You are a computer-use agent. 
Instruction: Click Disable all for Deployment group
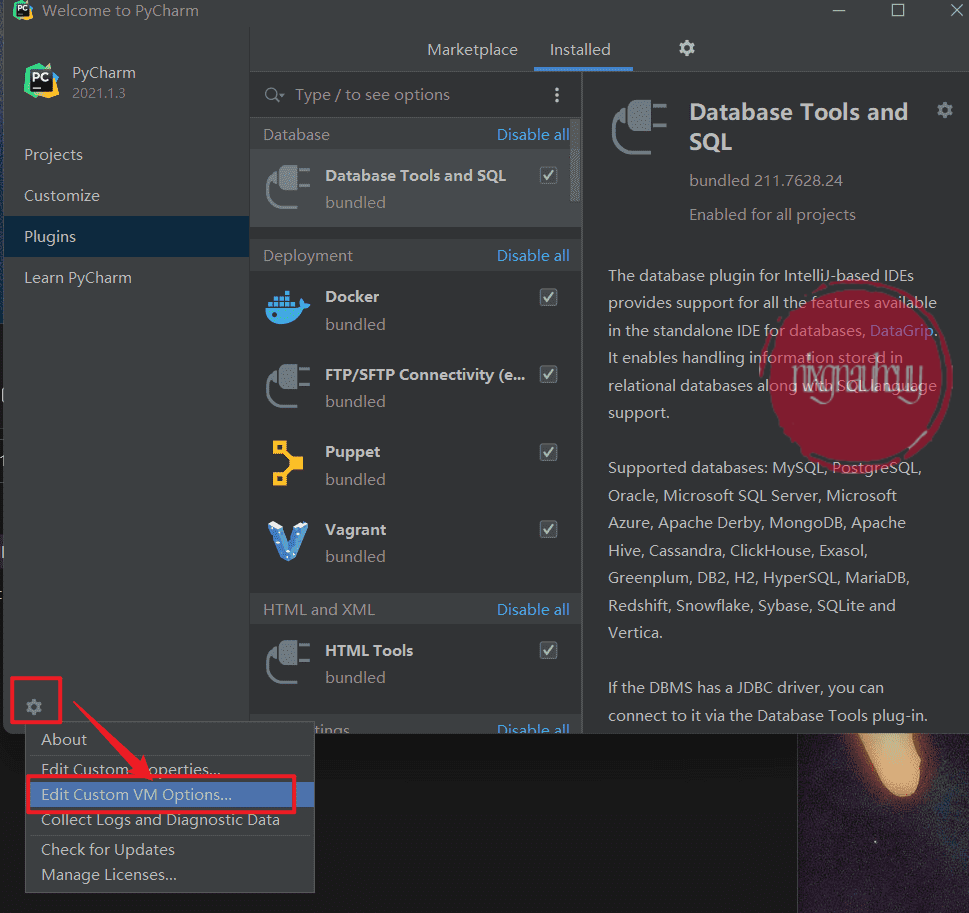click(533, 256)
